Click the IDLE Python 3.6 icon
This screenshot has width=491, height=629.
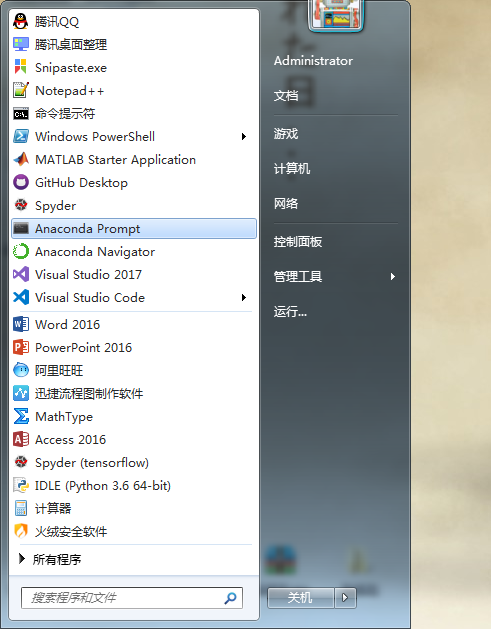tap(20, 485)
